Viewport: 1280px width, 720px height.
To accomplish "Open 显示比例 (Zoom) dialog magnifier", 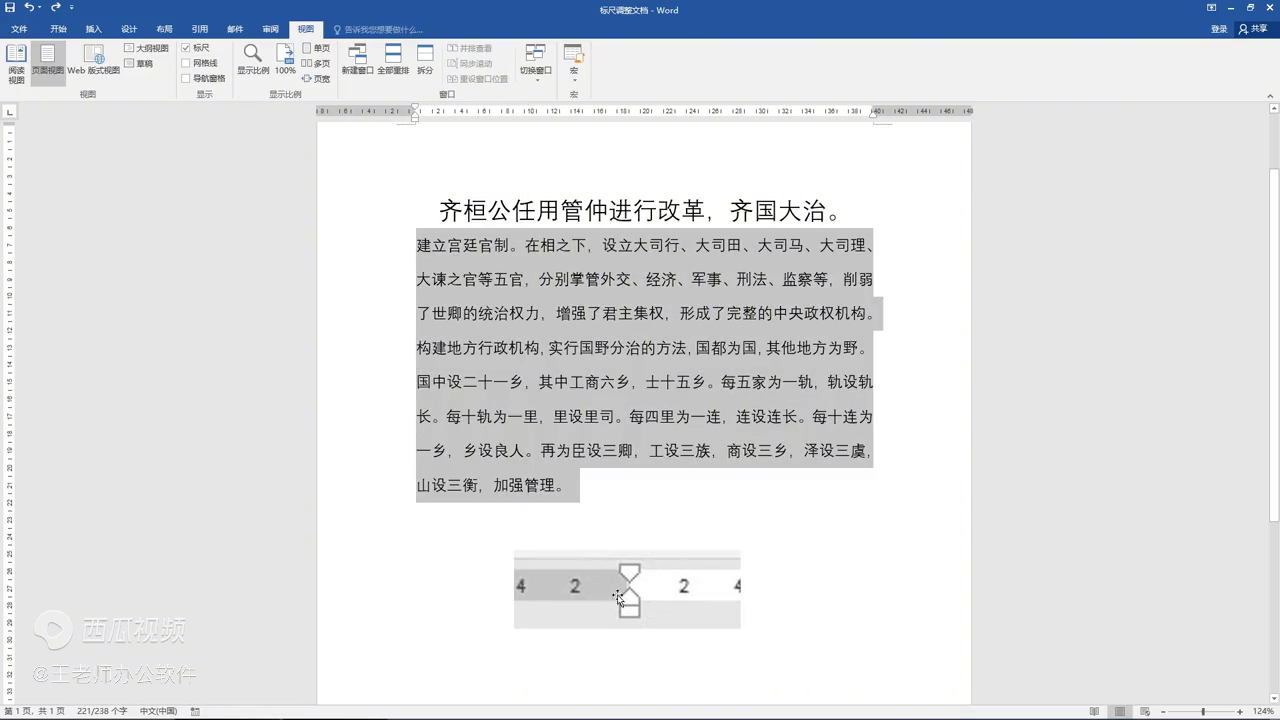I will (253, 60).
